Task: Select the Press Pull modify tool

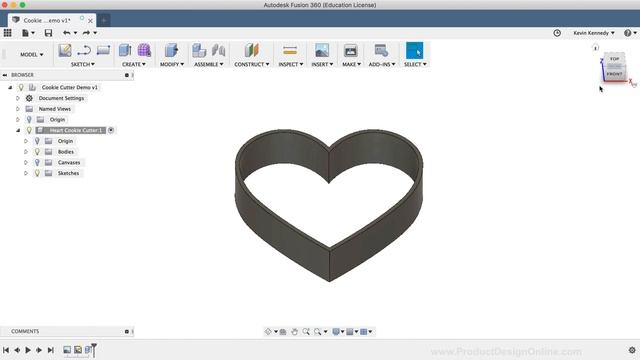Action: click(171, 51)
